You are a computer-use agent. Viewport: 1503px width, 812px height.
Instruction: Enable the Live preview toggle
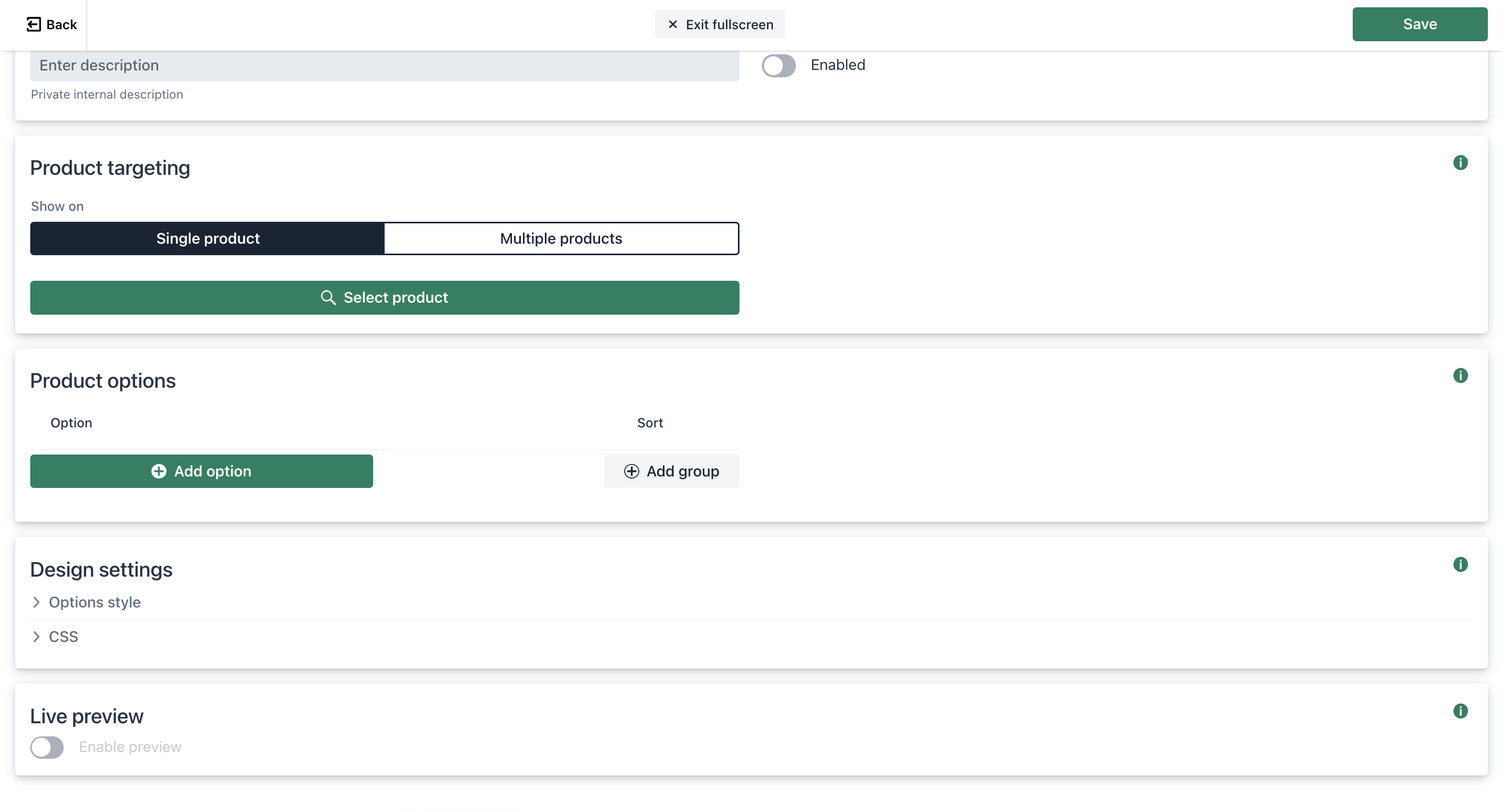point(46,747)
